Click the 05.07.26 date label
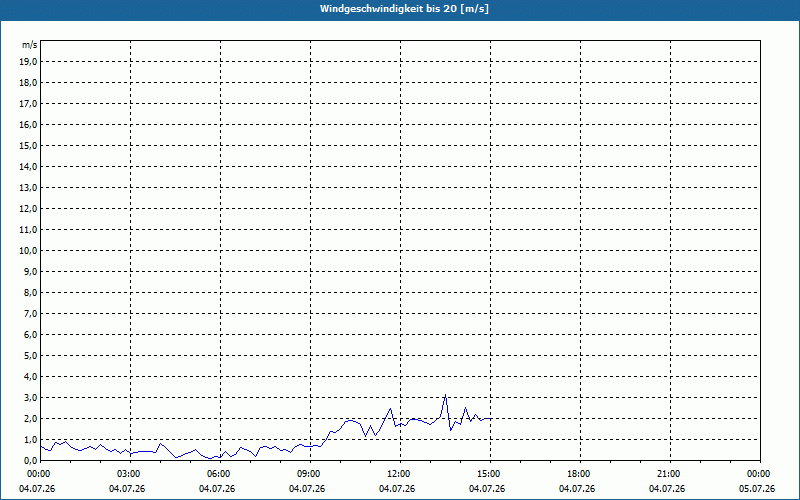This screenshot has height=500, width=800. [757, 489]
